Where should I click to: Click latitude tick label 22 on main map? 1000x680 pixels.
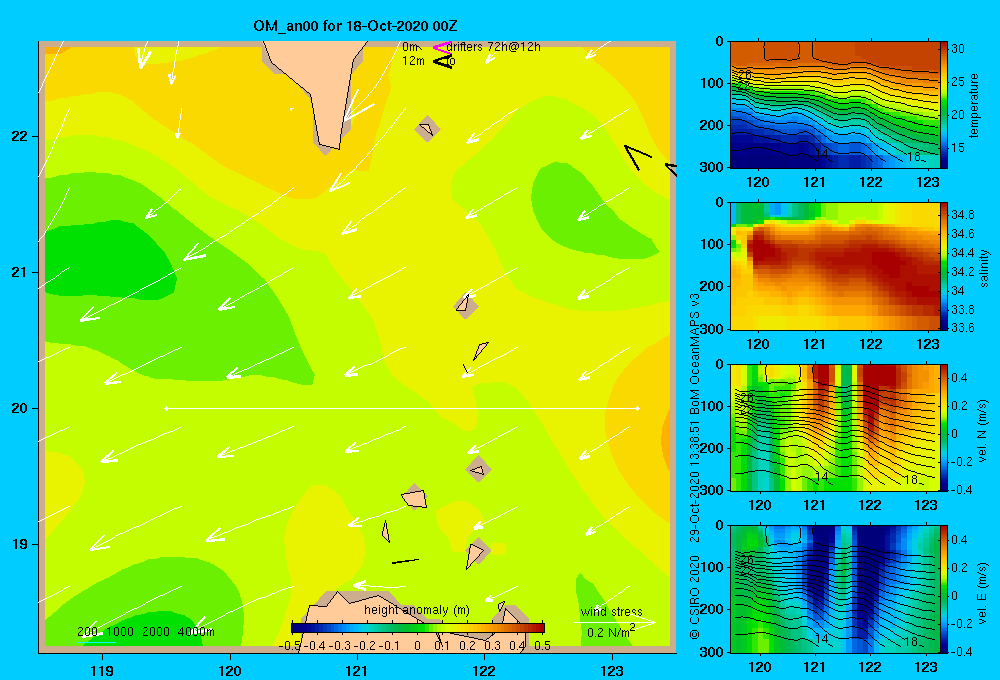(20, 137)
